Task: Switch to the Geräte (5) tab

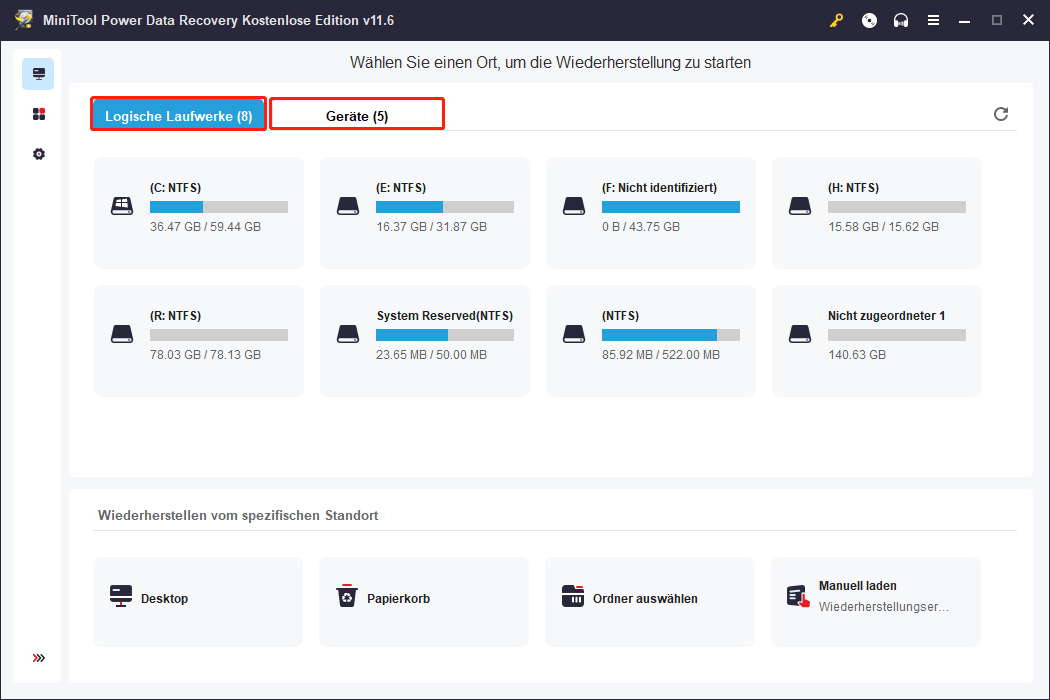Action: [x=357, y=115]
